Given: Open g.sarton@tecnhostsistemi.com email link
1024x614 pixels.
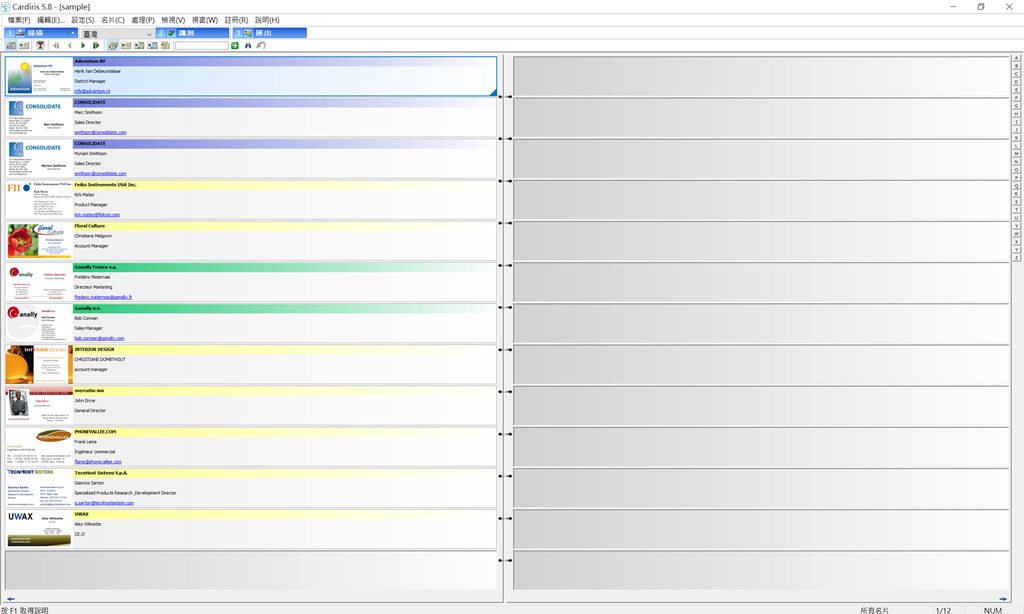Looking at the screenshot, I should point(104,503).
